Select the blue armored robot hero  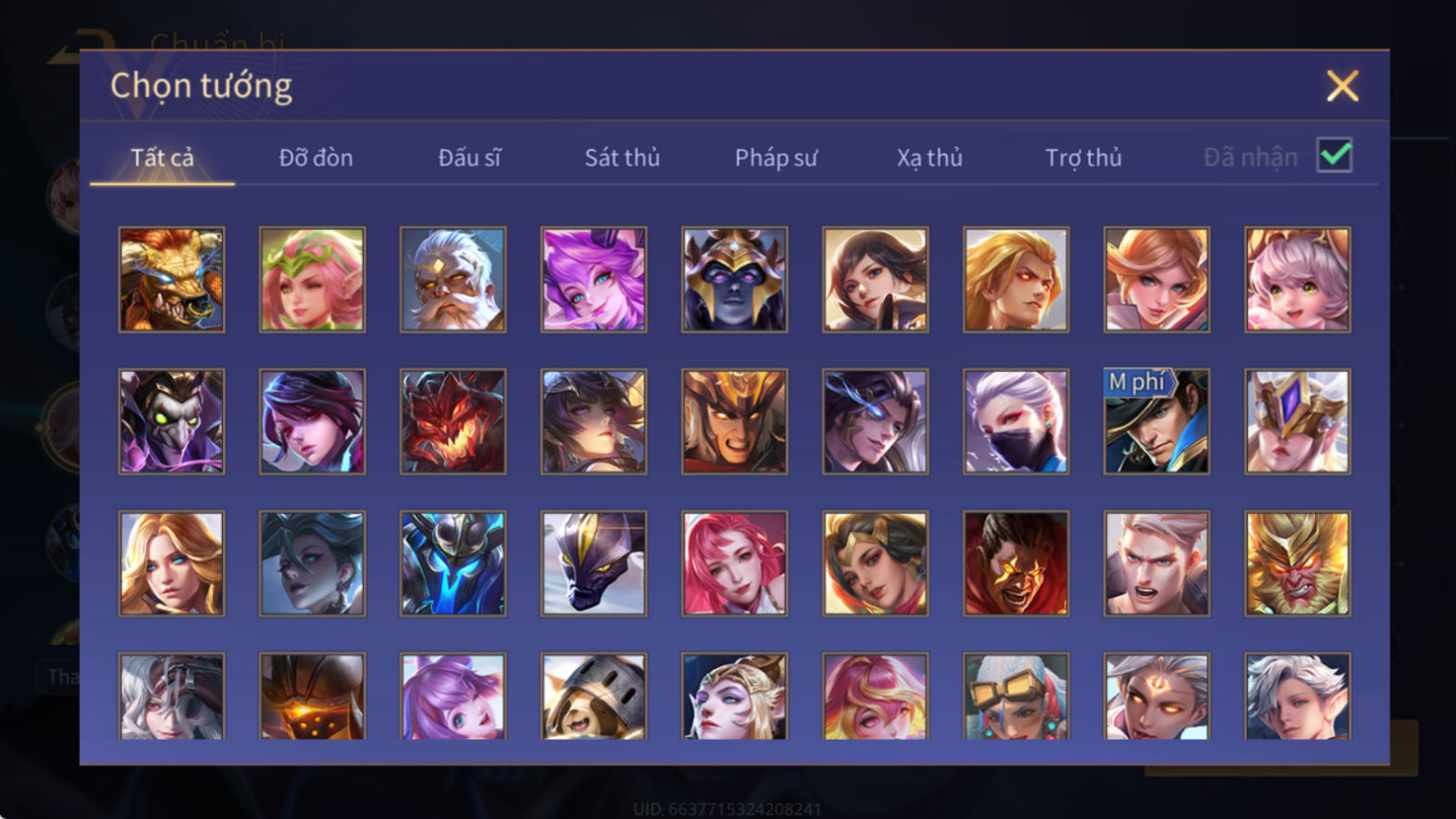click(x=452, y=564)
